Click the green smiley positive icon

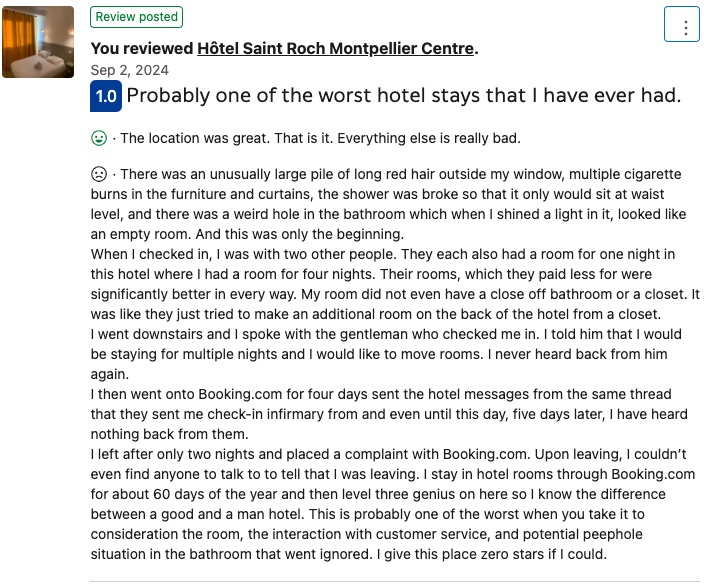(x=99, y=138)
